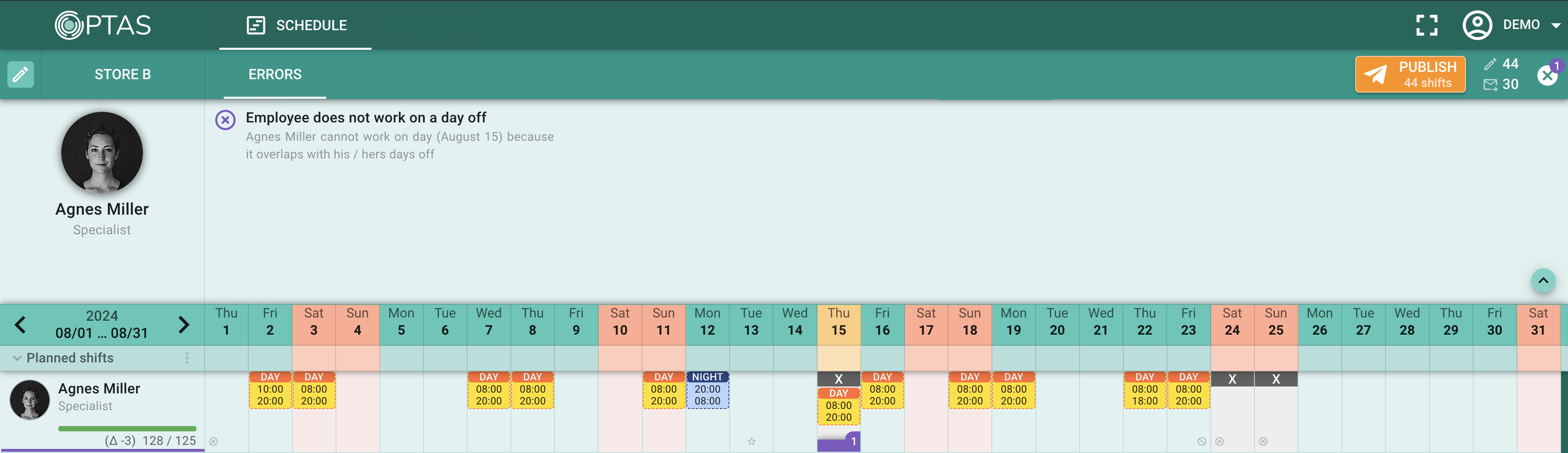This screenshot has width=1568, height=453.
Task: Open the DEMO user account avatar
Action: [1477, 25]
